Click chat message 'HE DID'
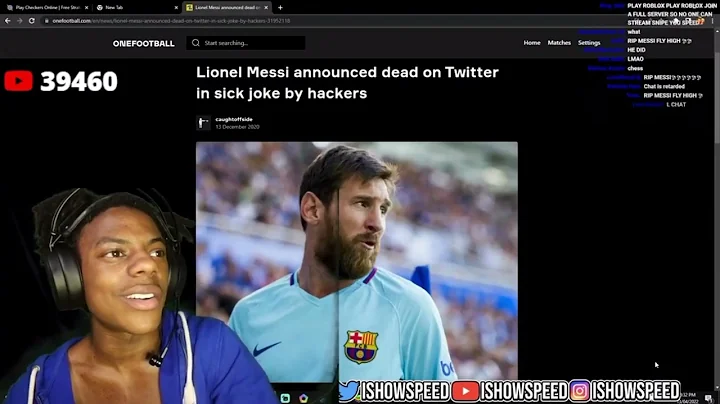This screenshot has width=720, height=404. pyautogui.click(x=636, y=50)
